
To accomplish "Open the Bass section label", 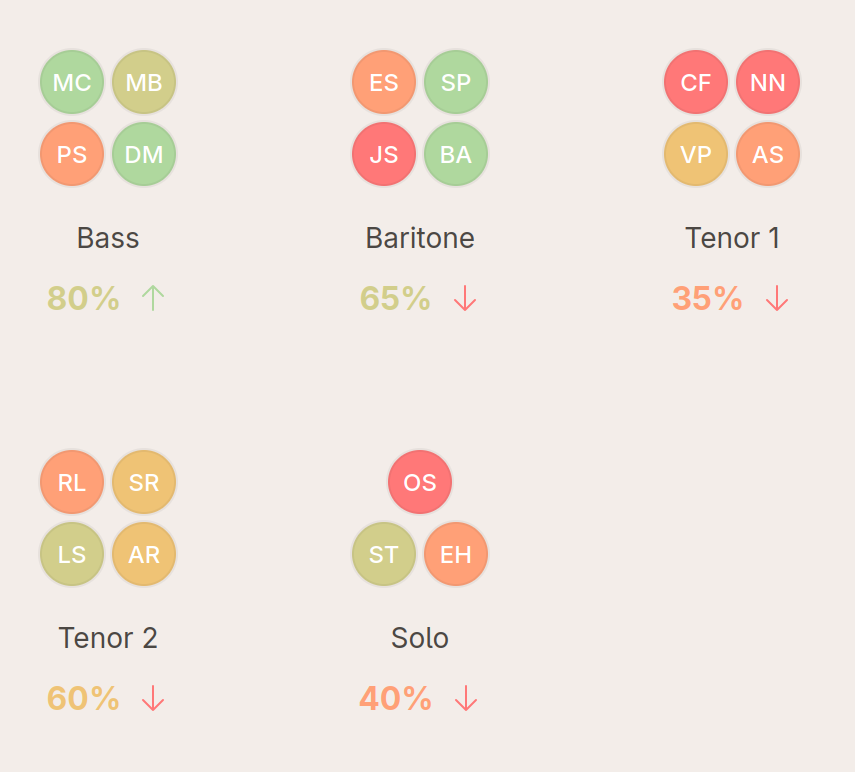I will (108, 238).
